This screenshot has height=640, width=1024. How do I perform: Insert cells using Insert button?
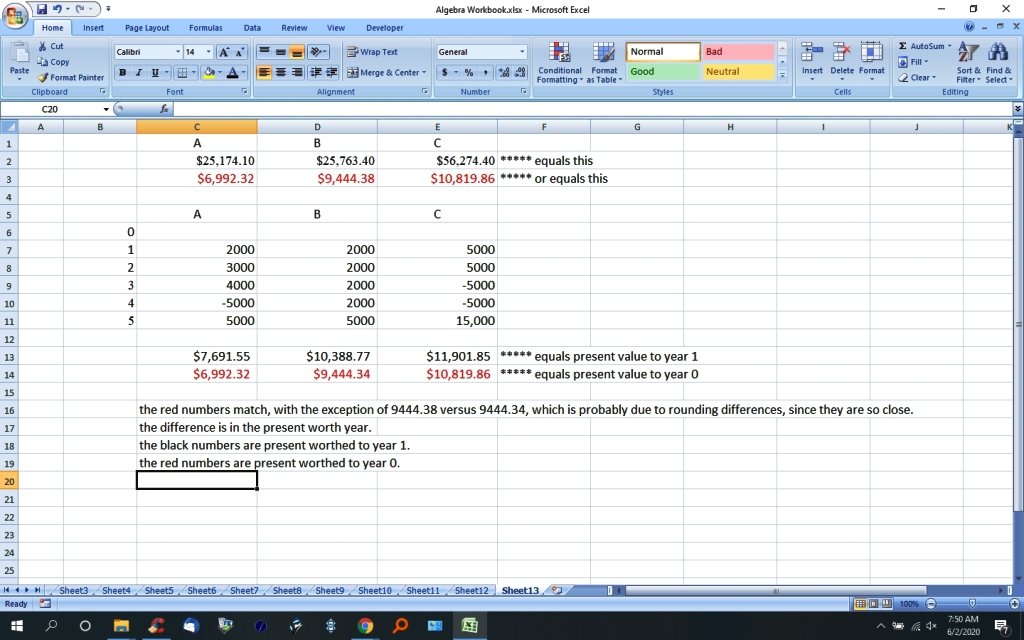pyautogui.click(x=812, y=61)
